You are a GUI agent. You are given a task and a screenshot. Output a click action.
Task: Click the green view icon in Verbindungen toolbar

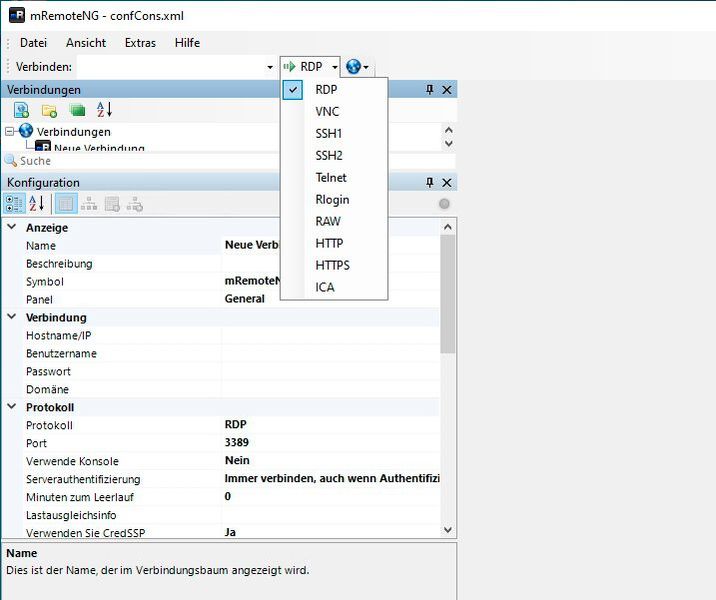coord(77,110)
